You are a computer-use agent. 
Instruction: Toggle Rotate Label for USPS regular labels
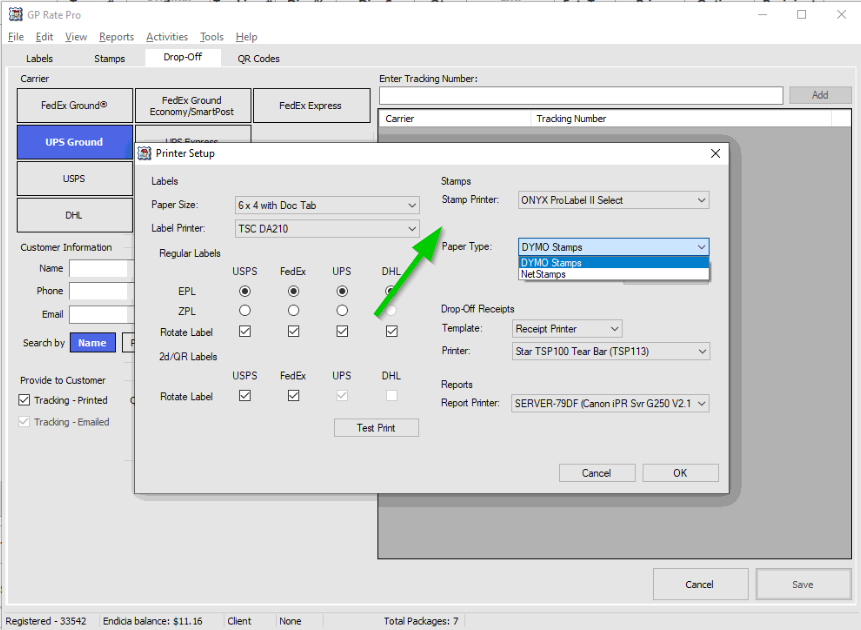point(245,331)
